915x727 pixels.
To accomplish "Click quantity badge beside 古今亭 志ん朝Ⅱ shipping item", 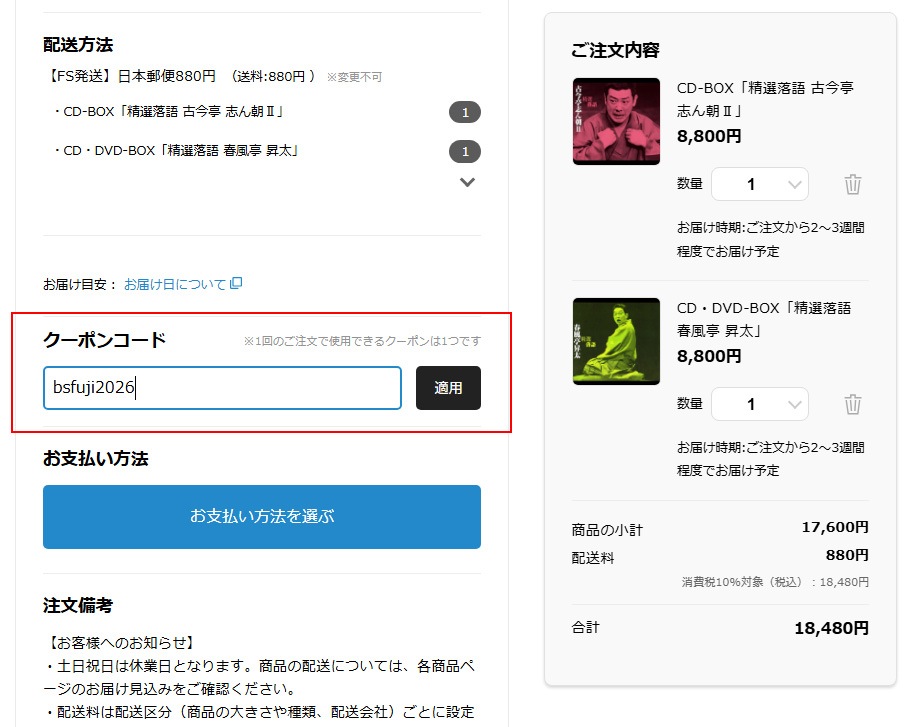I will pyautogui.click(x=465, y=112).
